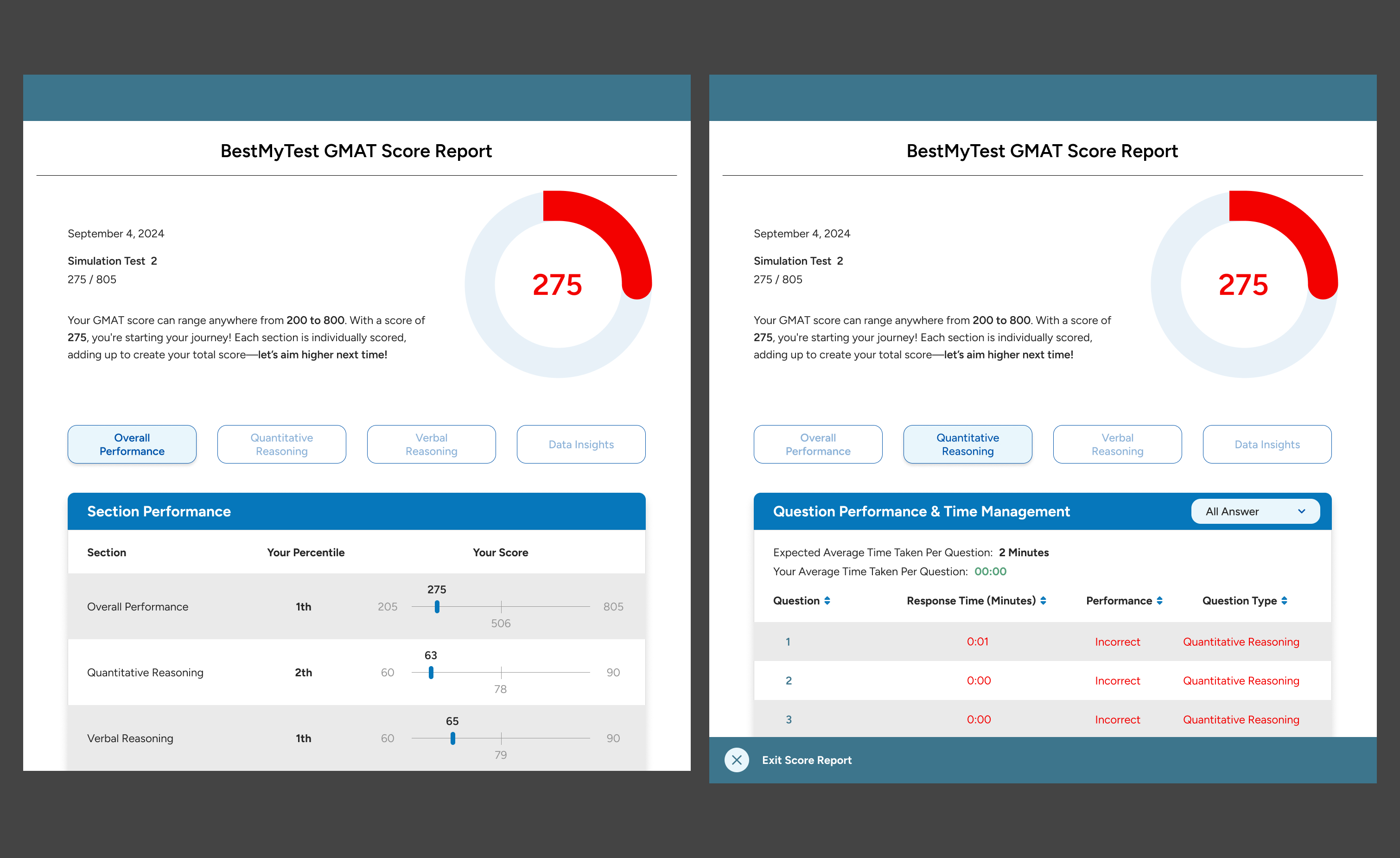
Task: Click question number 2 in the table
Action: (x=789, y=681)
